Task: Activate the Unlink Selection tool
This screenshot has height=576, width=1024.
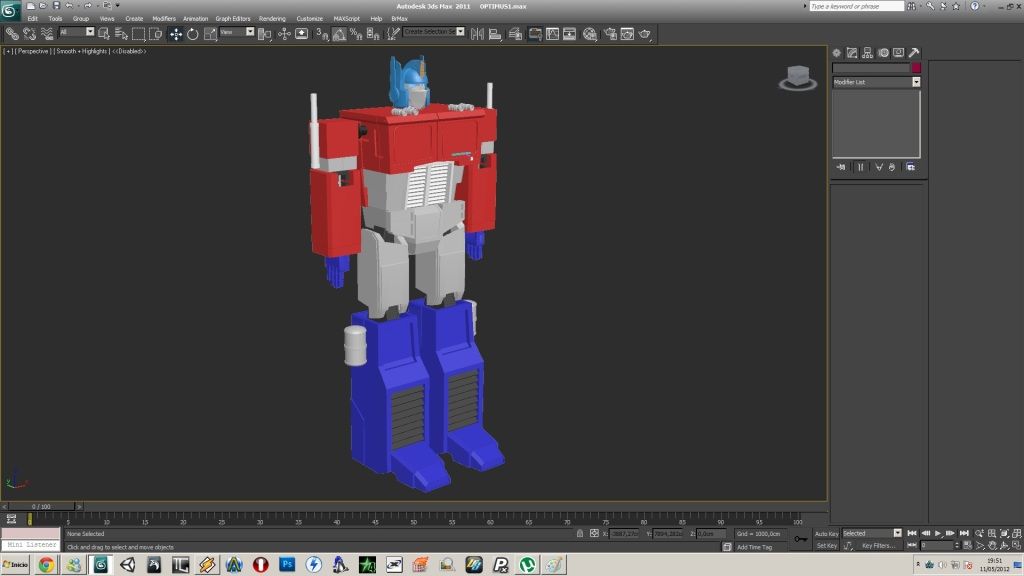Action: 29,34
